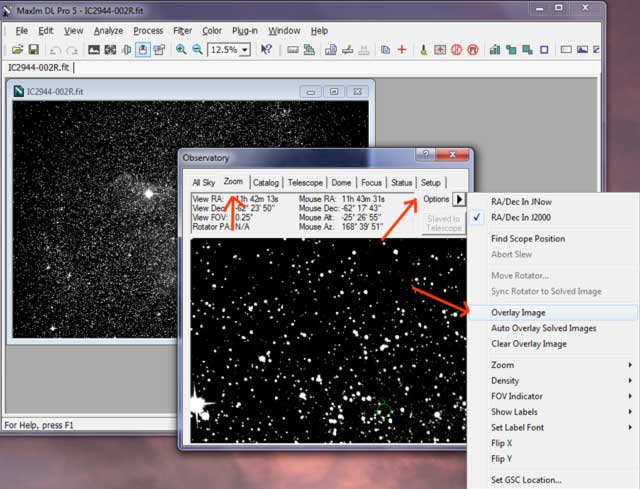Image resolution: width=640 pixels, height=489 pixels.
Task: Click the red crosshair toolbar icon
Action: [x=402, y=49]
